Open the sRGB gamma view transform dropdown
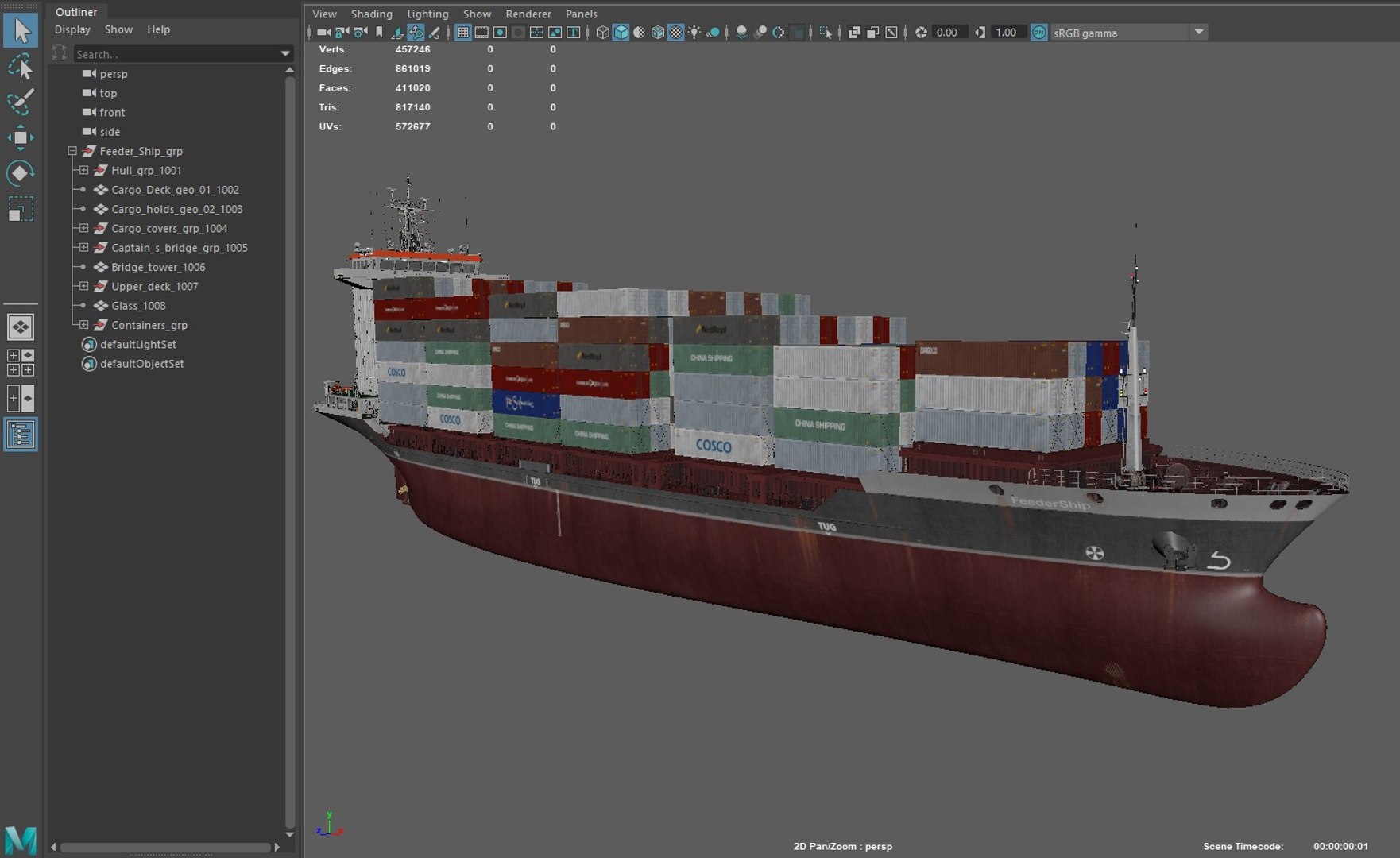The width and height of the screenshot is (1400, 858). pos(1199,33)
